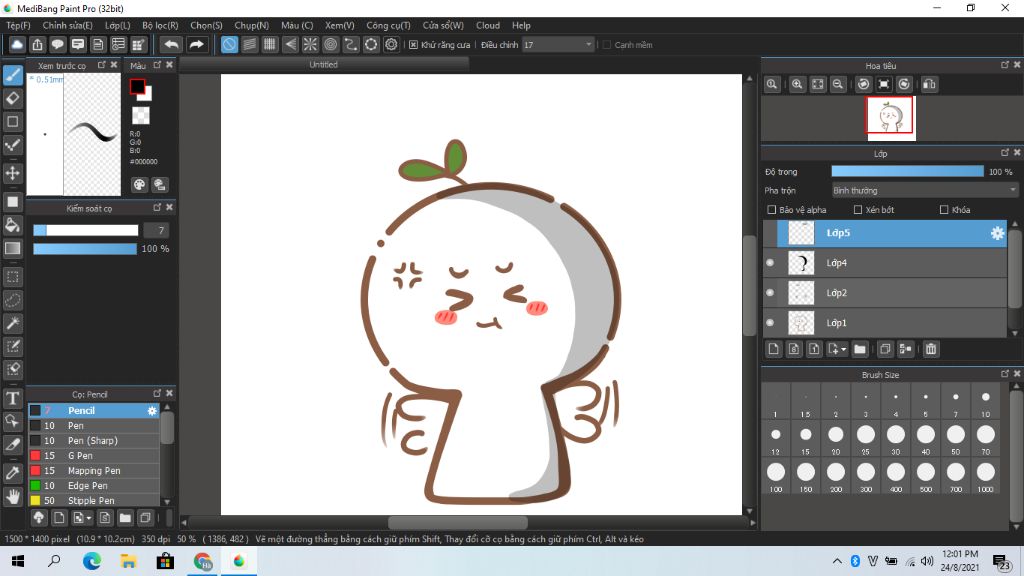
Task: Open the snap settings gear
Action: (391, 44)
